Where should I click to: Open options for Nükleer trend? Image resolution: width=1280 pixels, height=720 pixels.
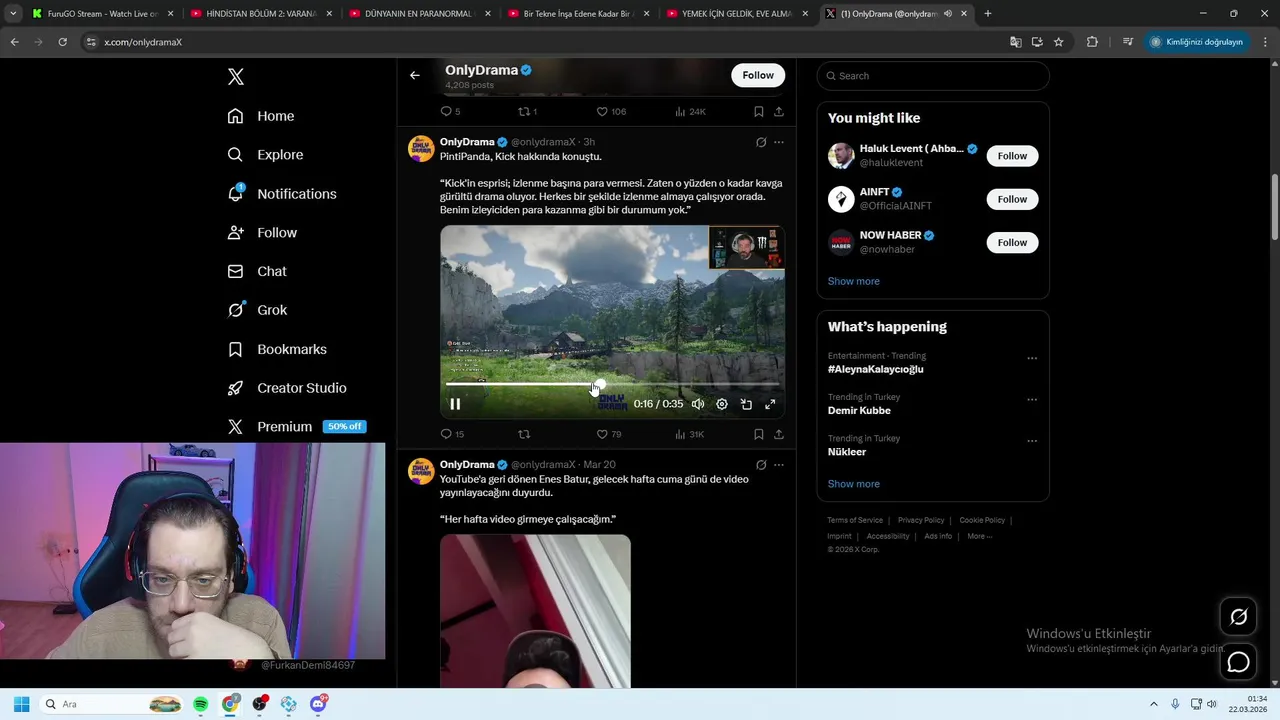(x=1032, y=441)
